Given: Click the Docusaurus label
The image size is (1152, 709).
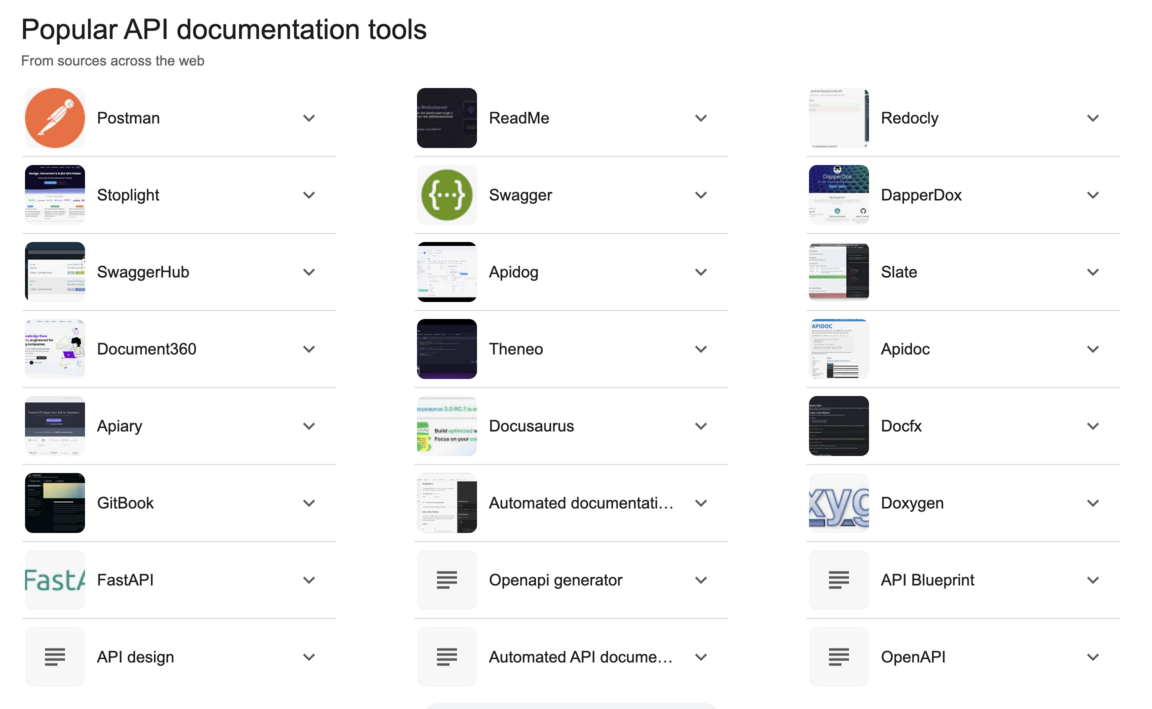Looking at the screenshot, I should [531, 426].
